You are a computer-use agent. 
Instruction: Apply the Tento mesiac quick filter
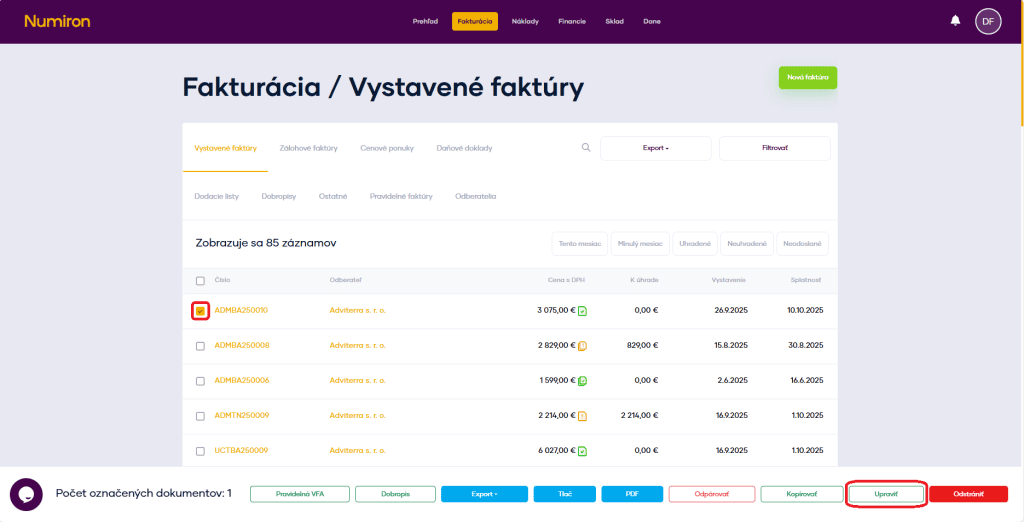click(580, 244)
